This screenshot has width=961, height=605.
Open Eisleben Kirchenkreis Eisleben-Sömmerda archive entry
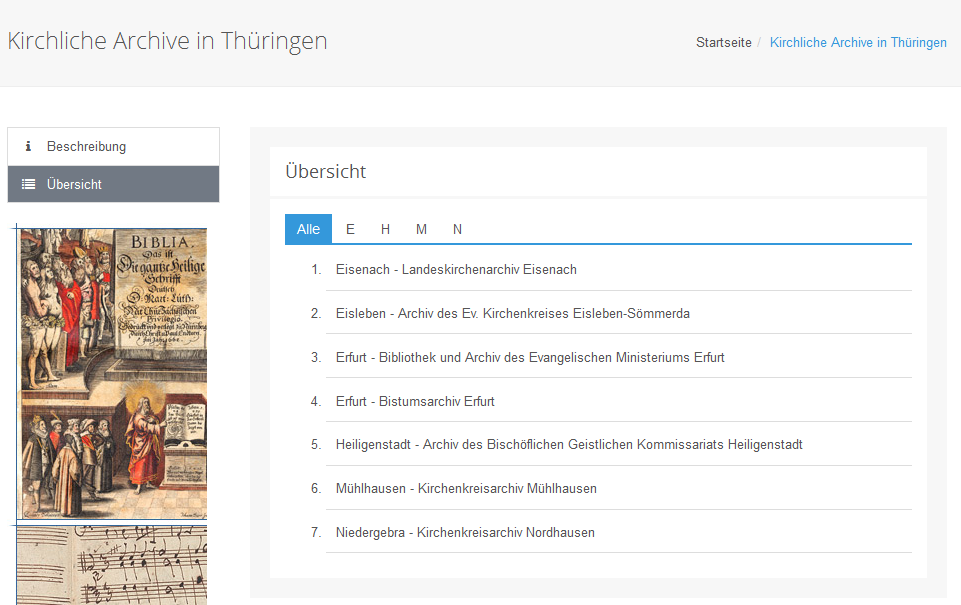[512, 314]
